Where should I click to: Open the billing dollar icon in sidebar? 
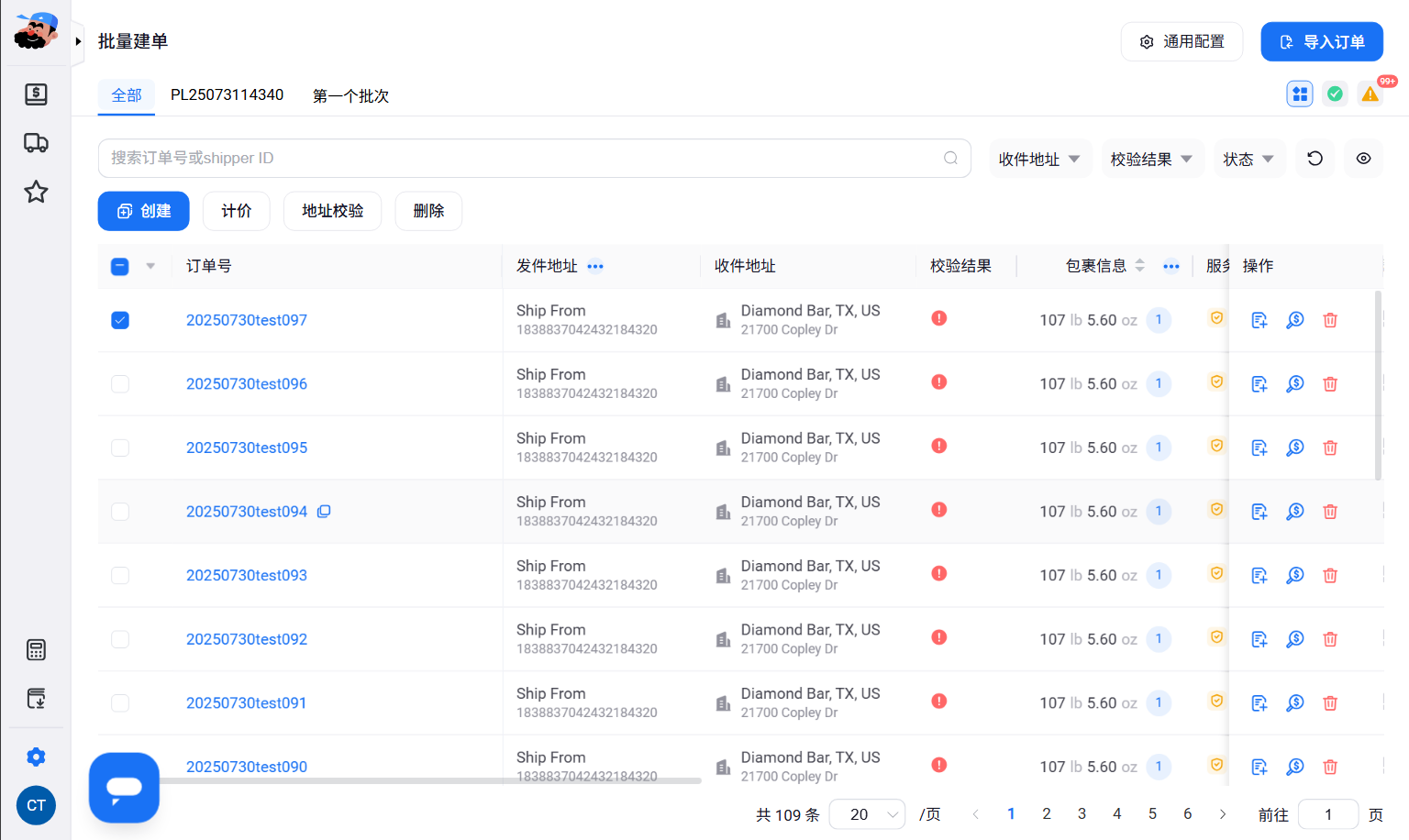tap(36, 94)
